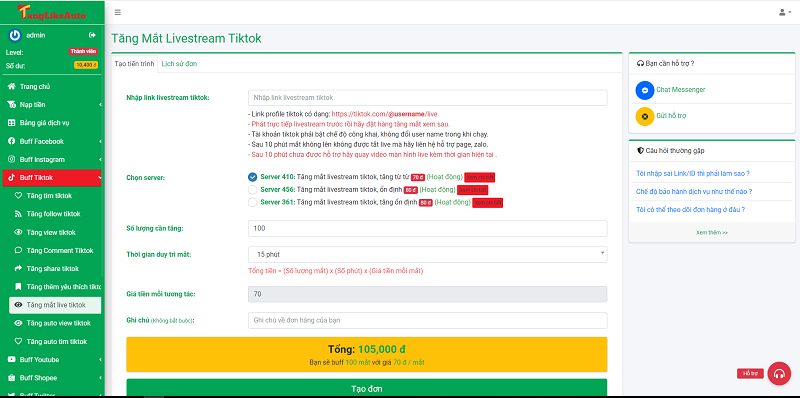Open Tăng tim tiktok menu item
The height and width of the screenshot is (398, 800).
49,196
